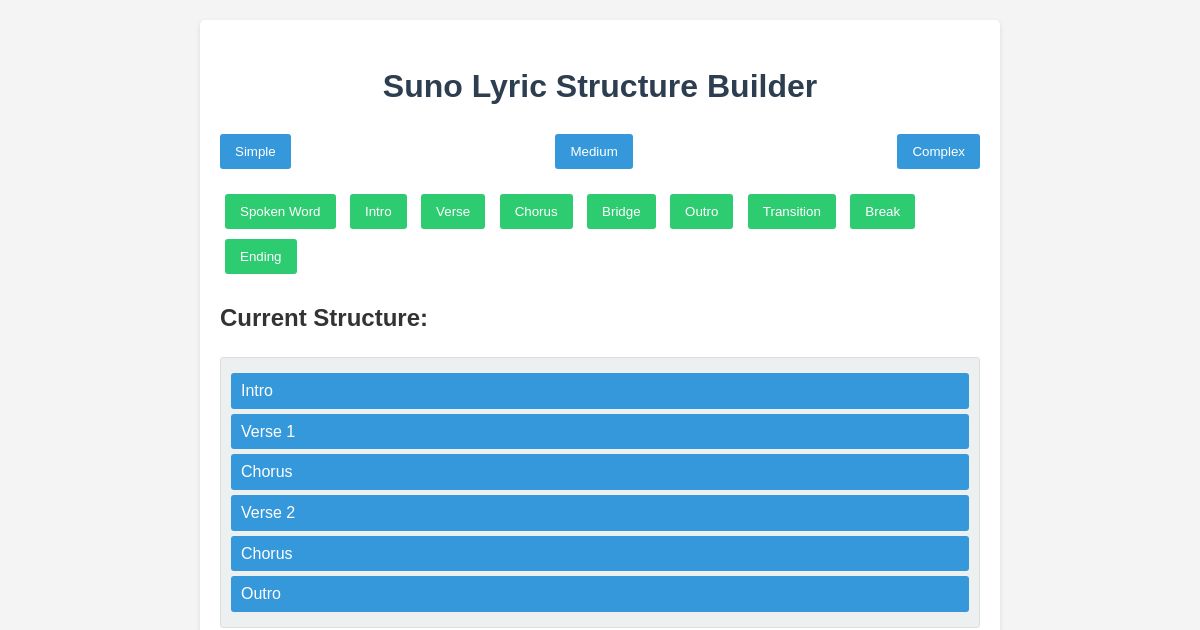Click the first Chorus block in the structure
Viewport: 1200px width, 630px height.
point(600,471)
